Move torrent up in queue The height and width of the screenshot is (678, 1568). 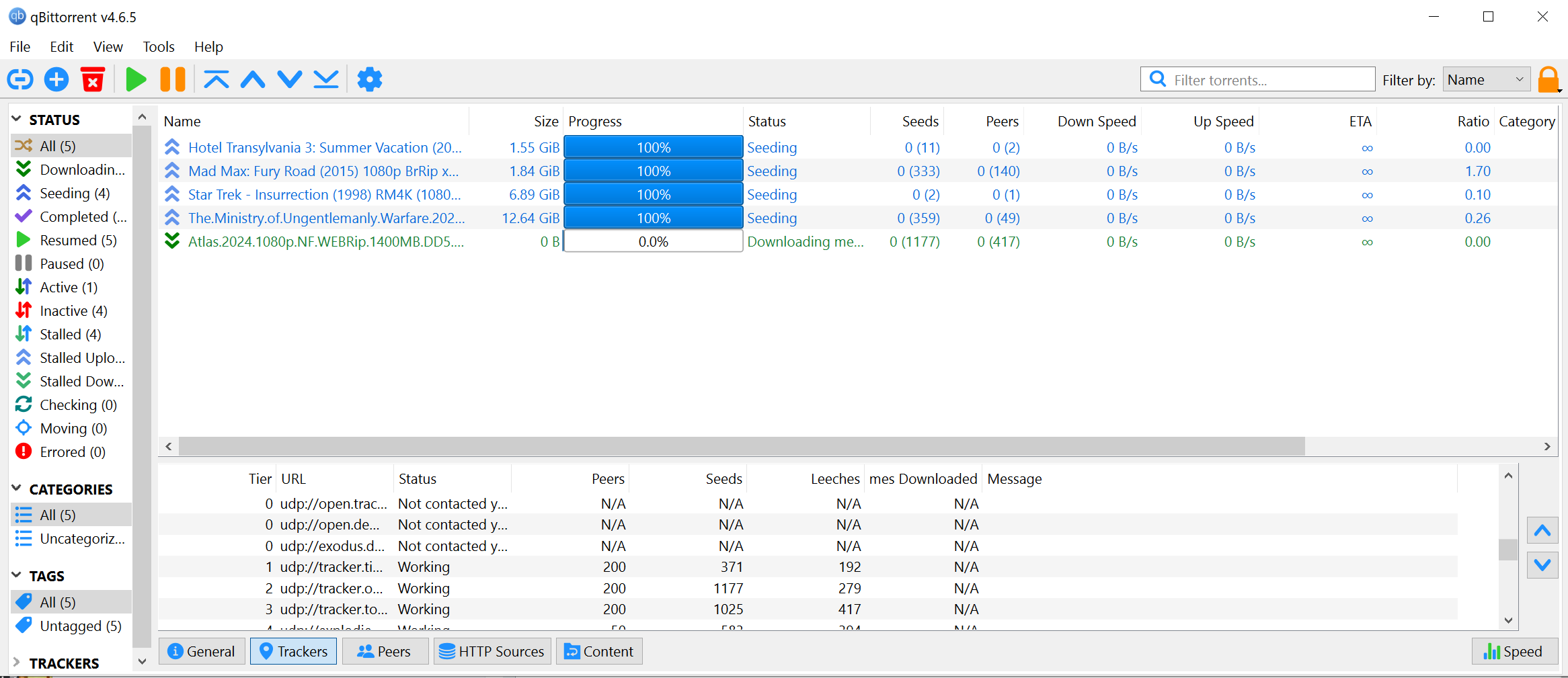click(x=253, y=79)
